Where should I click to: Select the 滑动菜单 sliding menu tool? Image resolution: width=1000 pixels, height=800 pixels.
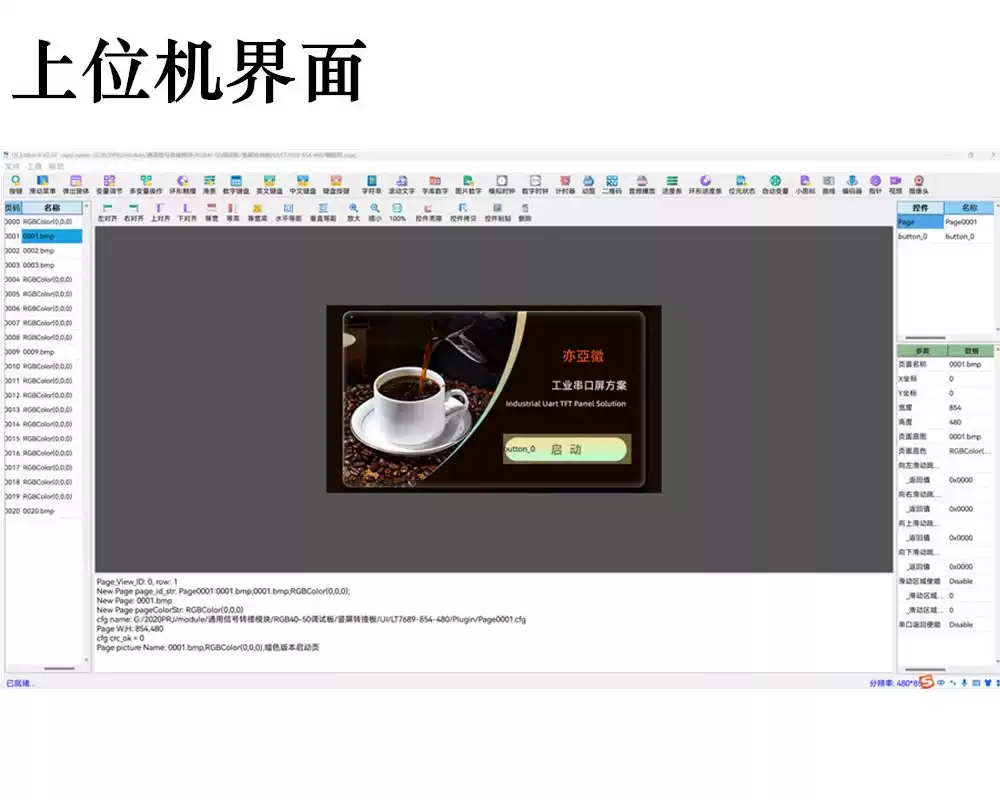[42, 184]
